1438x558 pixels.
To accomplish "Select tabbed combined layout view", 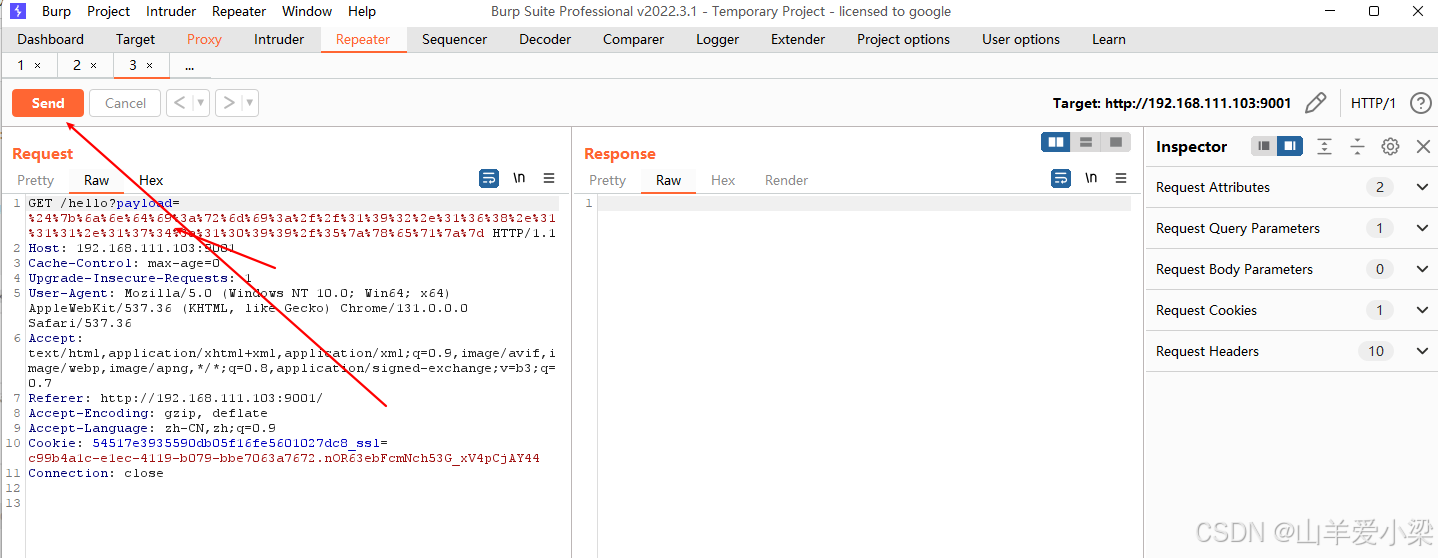I will coord(1116,142).
